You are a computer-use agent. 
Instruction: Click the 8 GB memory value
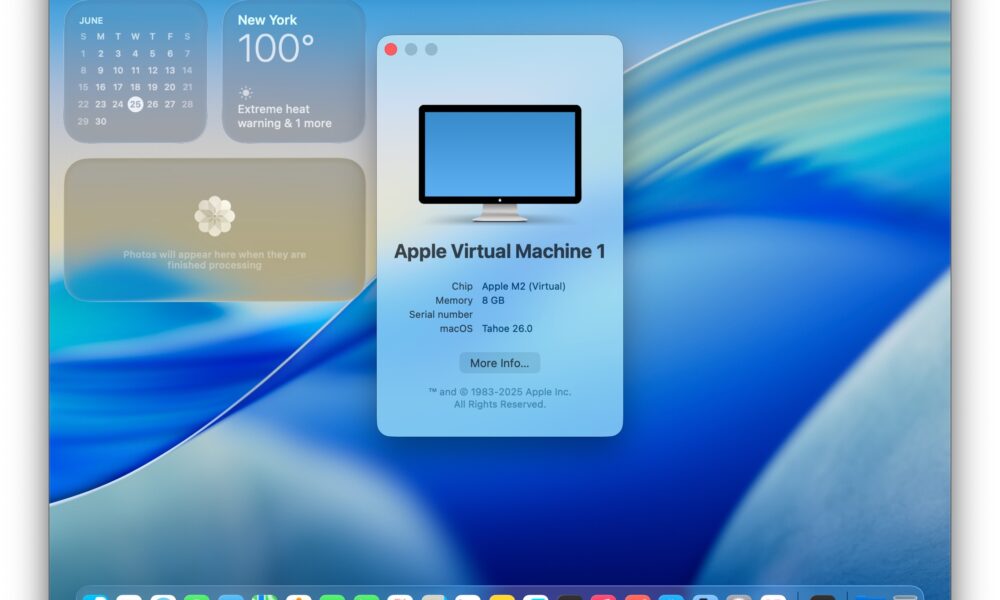pyautogui.click(x=493, y=300)
